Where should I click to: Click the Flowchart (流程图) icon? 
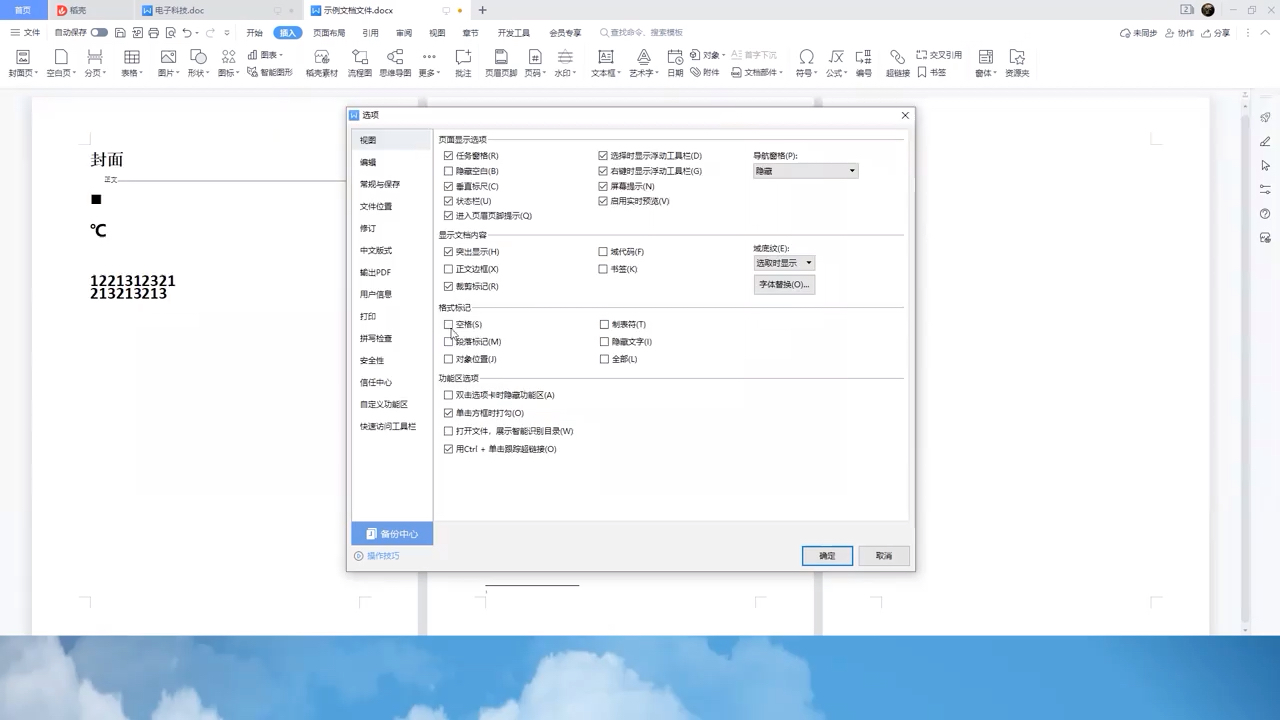(x=359, y=63)
